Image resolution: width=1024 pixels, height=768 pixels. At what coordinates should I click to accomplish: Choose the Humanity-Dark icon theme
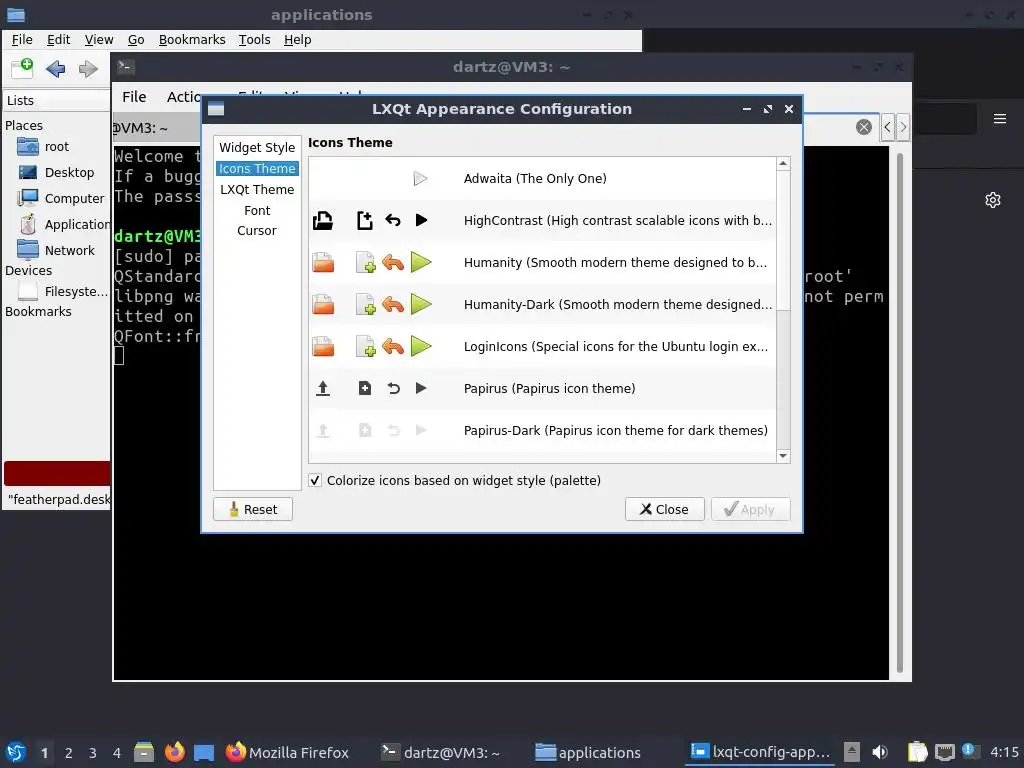(542, 304)
